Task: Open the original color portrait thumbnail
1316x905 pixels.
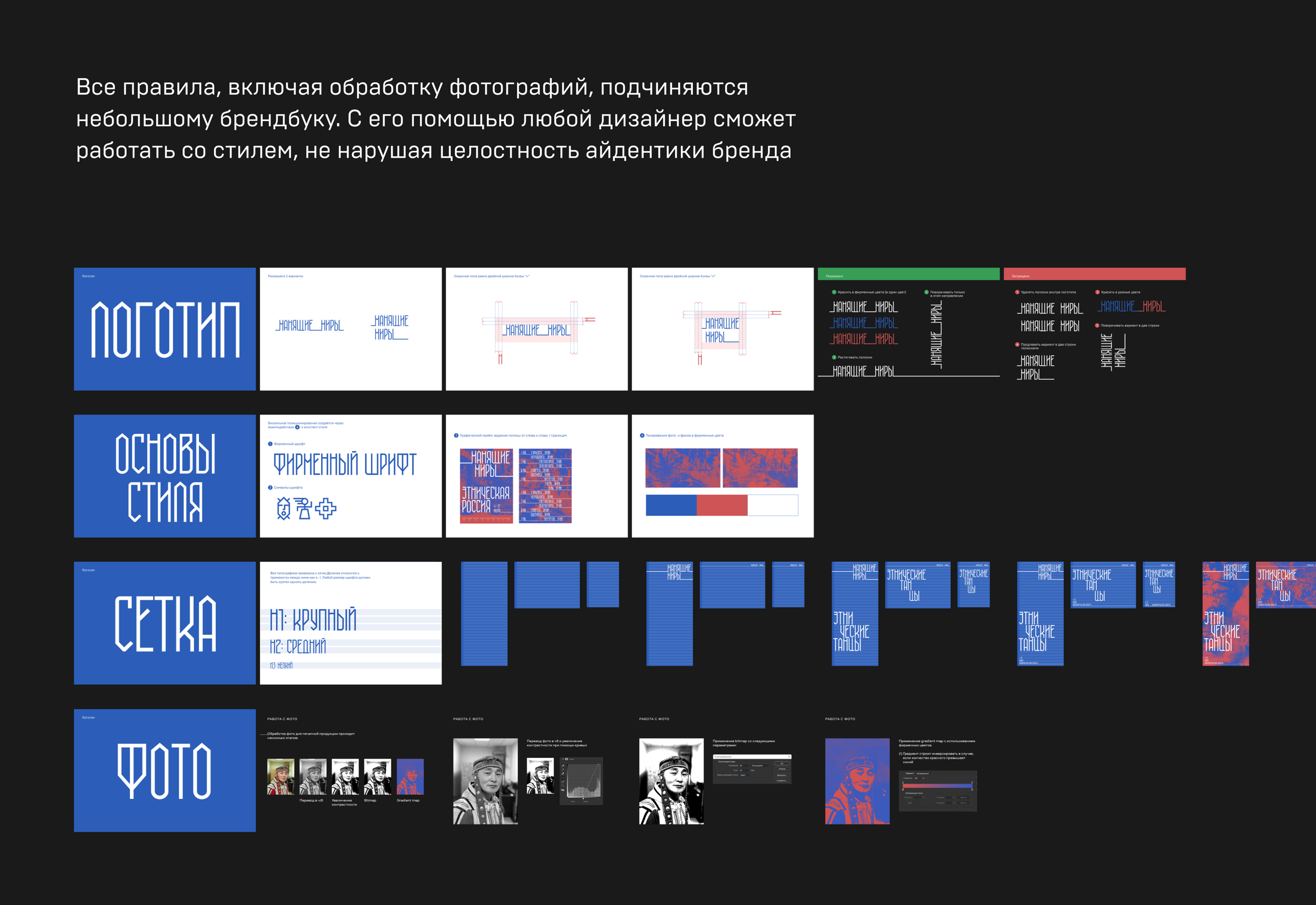Action: tap(280, 777)
